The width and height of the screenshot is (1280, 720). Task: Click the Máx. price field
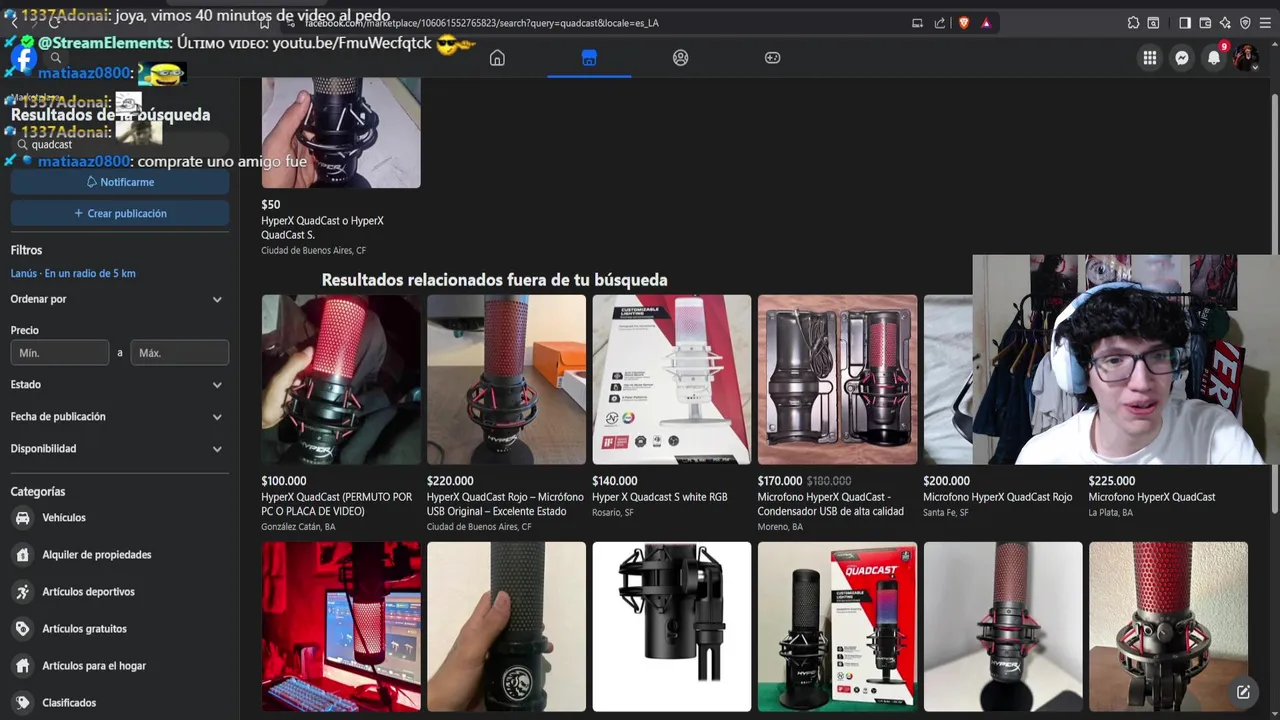180,352
